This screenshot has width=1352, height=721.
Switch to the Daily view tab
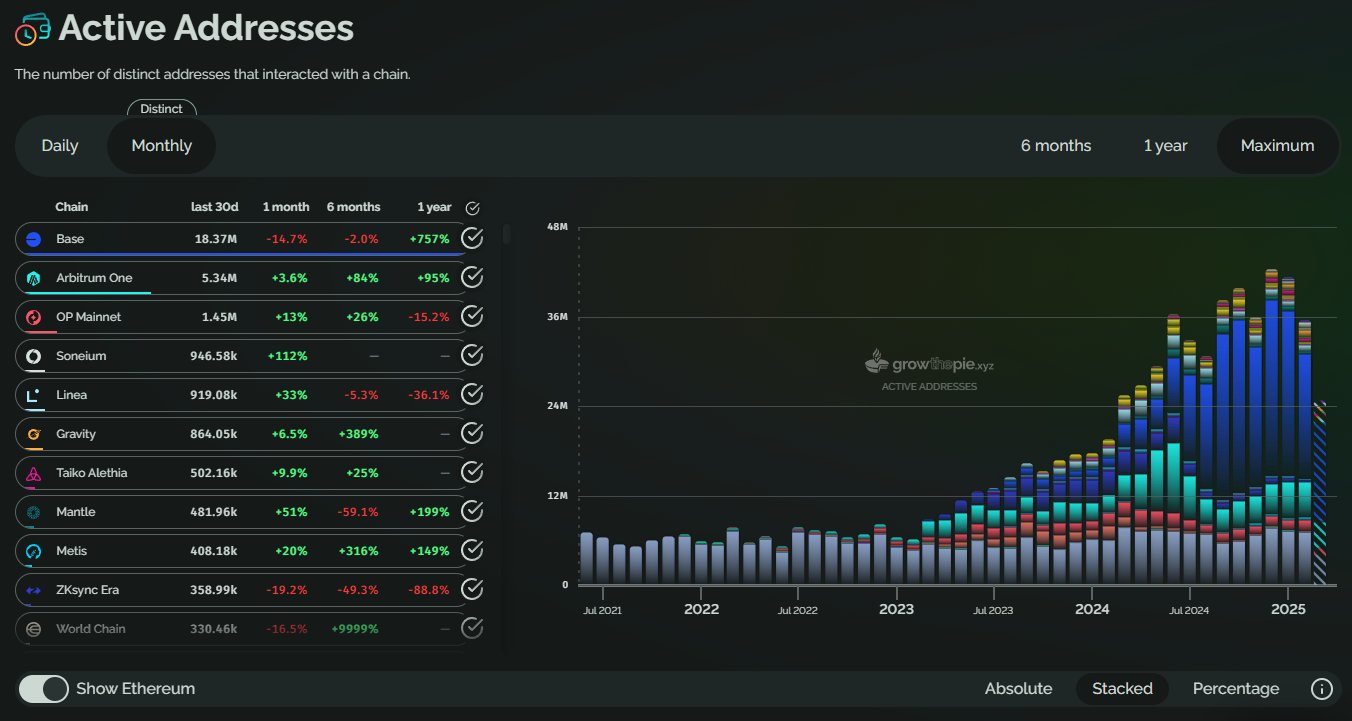(x=60, y=146)
